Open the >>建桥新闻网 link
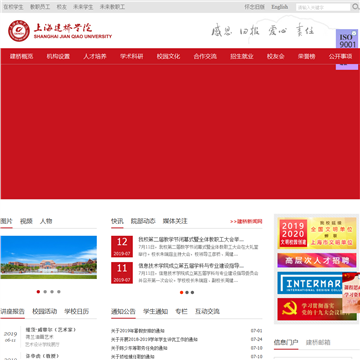The height and width of the screenshot is (360, 360). click(x=246, y=221)
